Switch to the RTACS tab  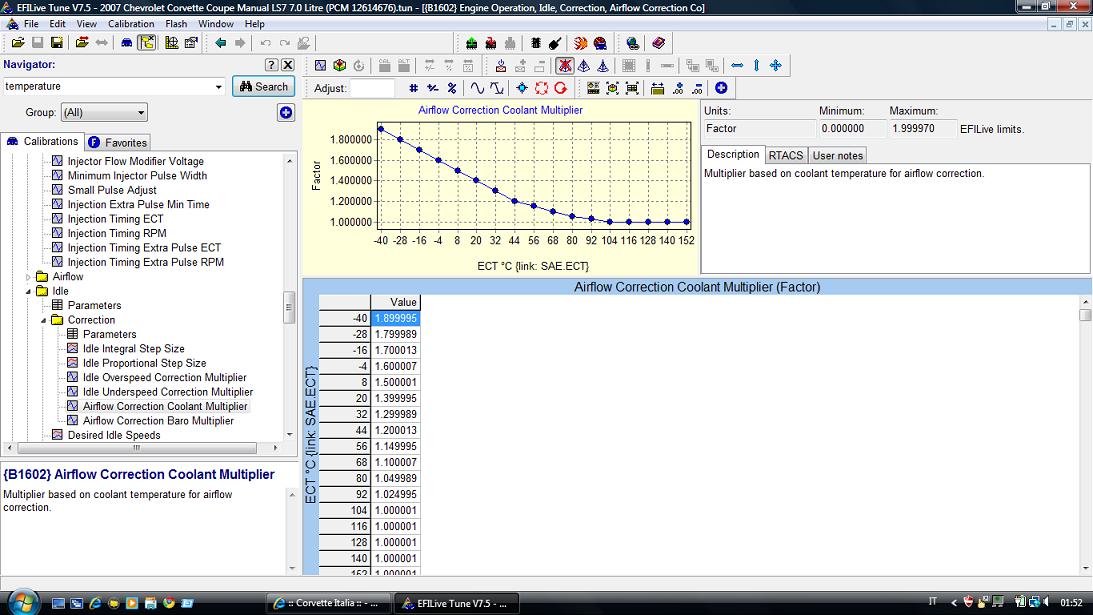pos(786,155)
